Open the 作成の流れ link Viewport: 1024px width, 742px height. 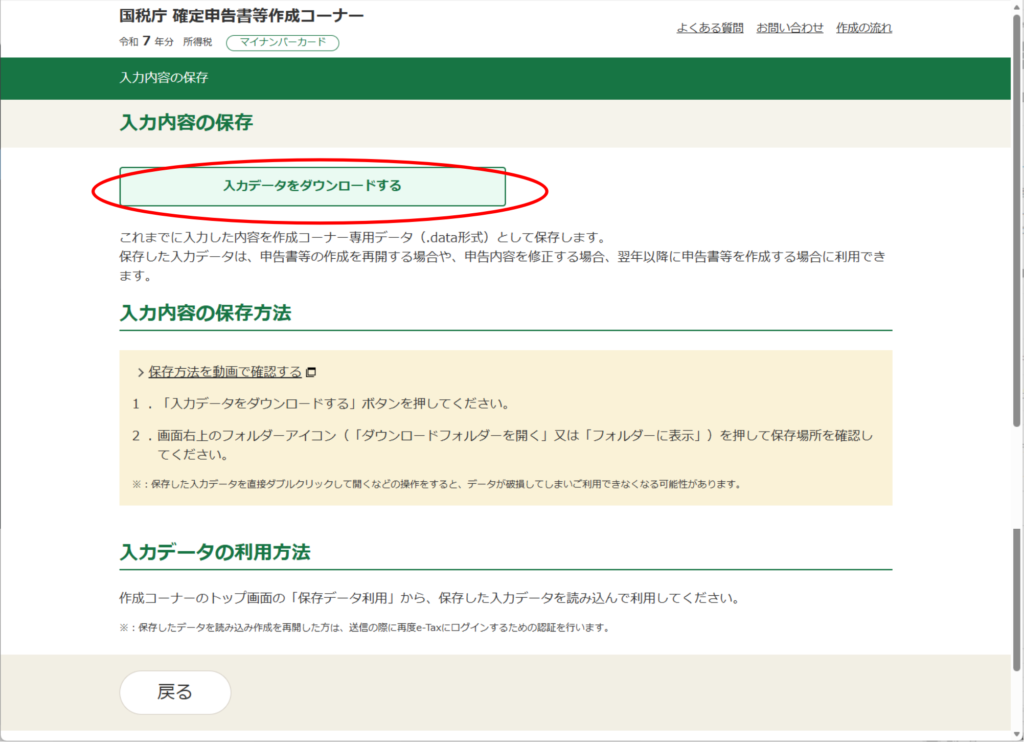tap(863, 28)
